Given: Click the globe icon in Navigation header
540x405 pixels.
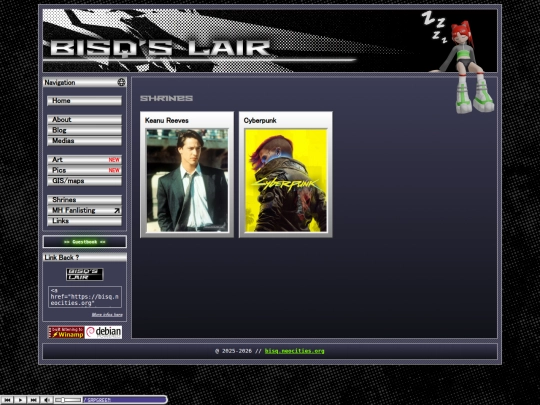Looking at the screenshot, I should click(121, 82).
